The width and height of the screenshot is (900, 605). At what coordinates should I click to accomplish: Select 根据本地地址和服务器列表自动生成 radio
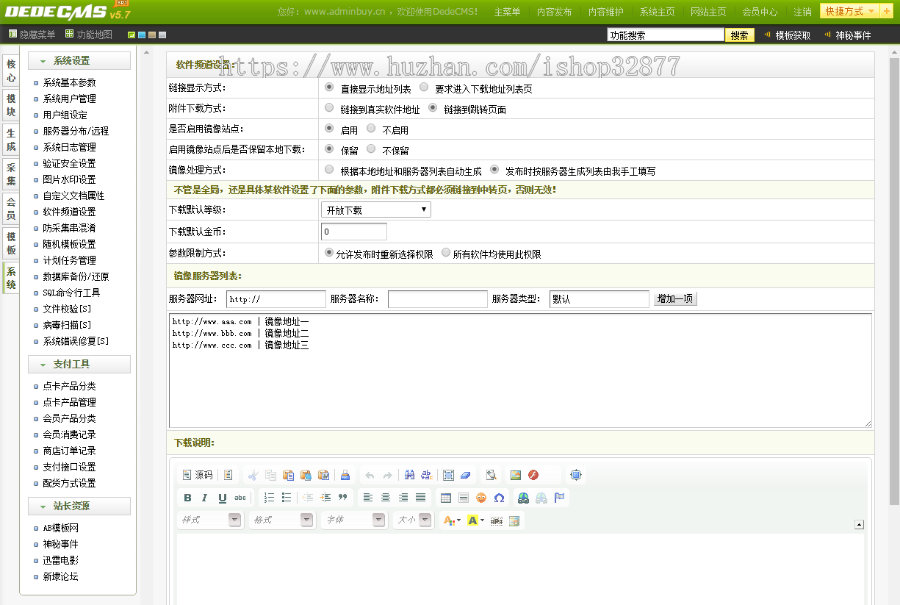pyautogui.click(x=329, y=170)
